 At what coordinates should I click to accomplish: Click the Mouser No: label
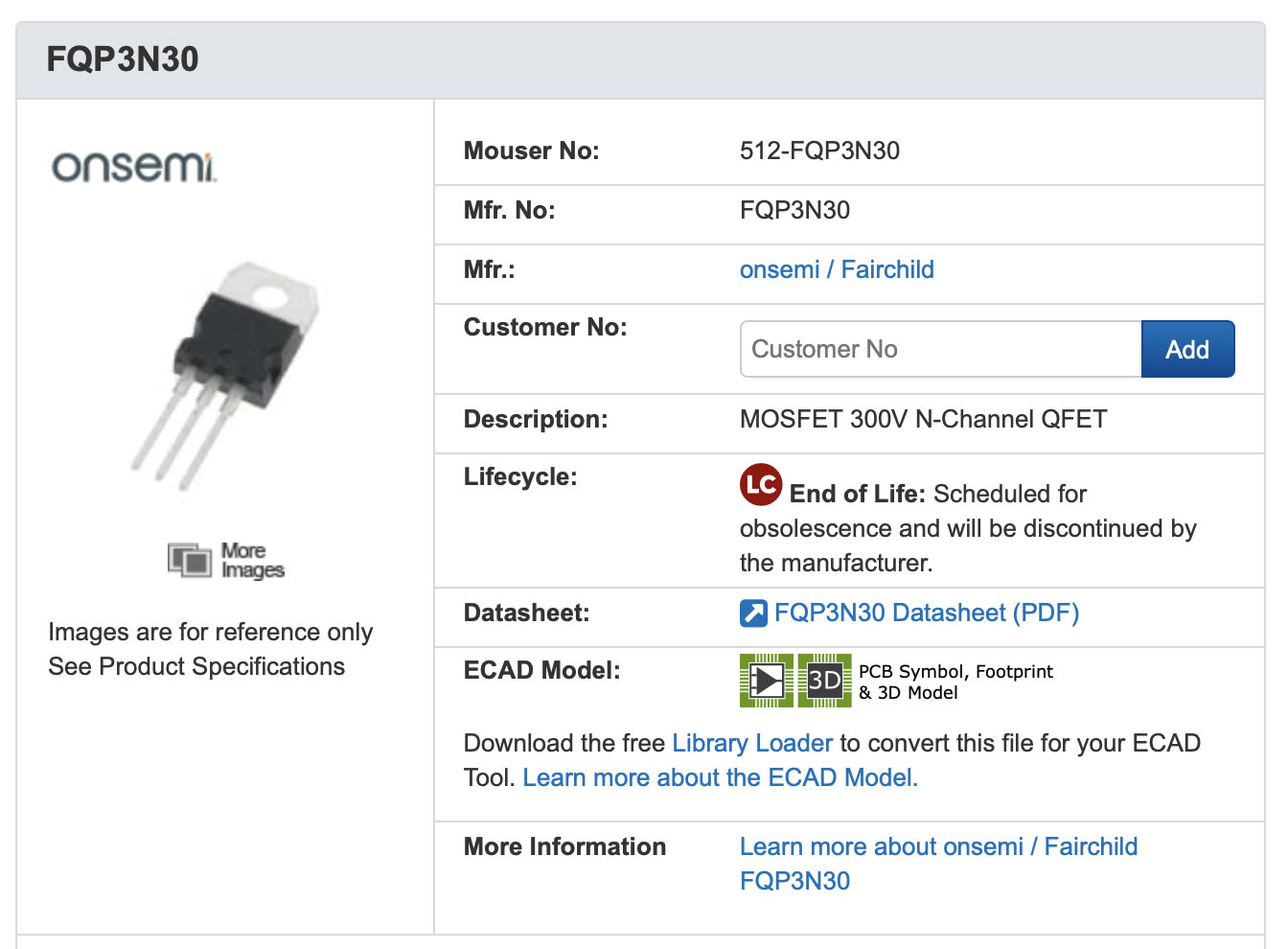531,150
